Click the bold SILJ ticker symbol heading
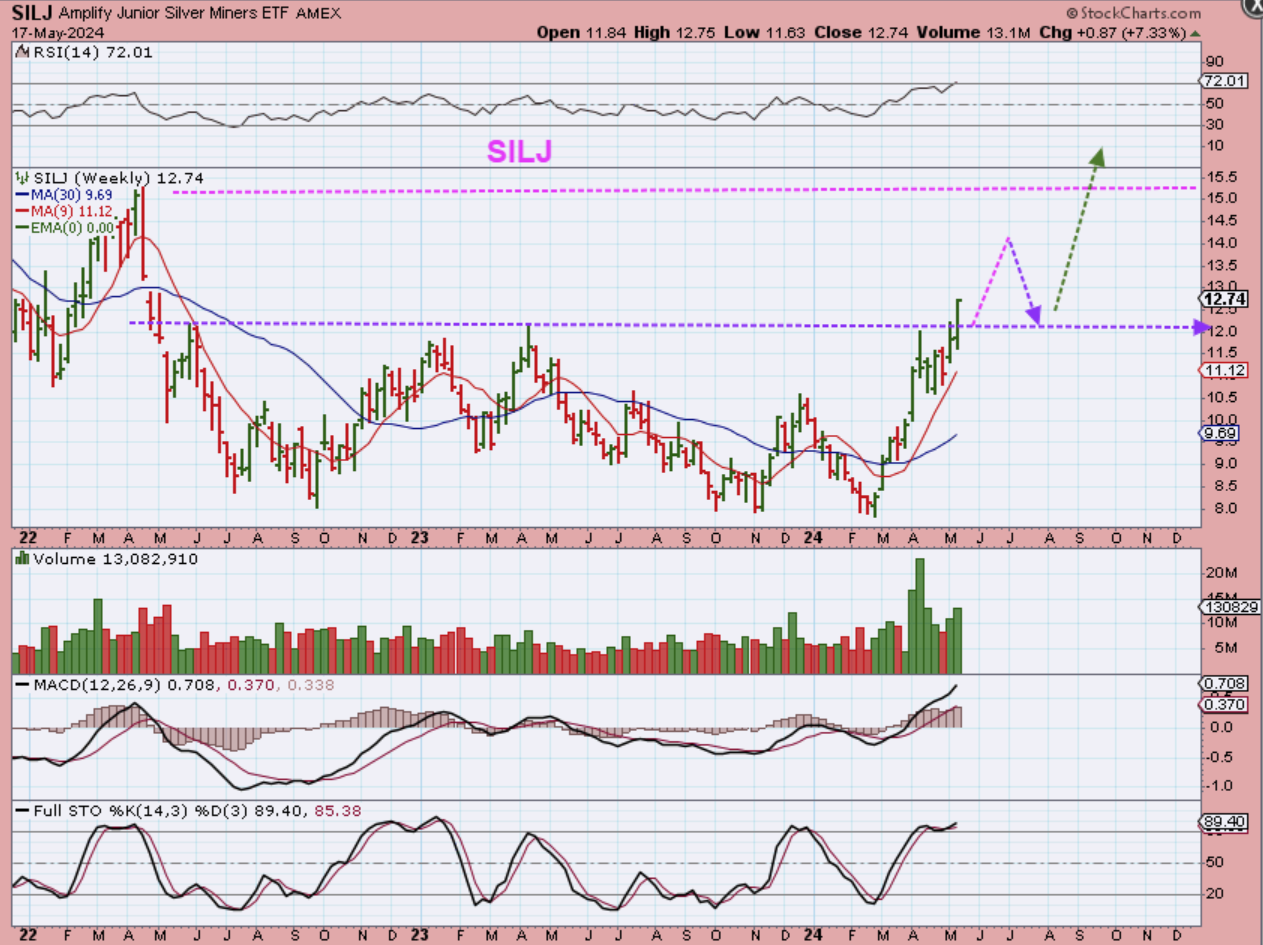 pos(33,13)
